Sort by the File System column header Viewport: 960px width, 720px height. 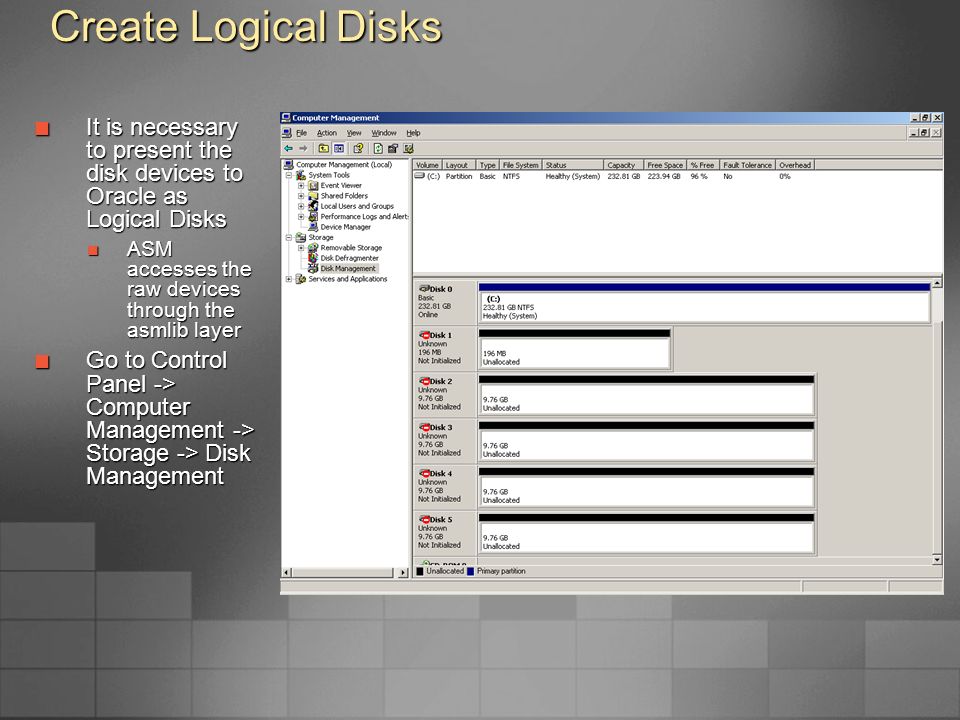(520, 165)
